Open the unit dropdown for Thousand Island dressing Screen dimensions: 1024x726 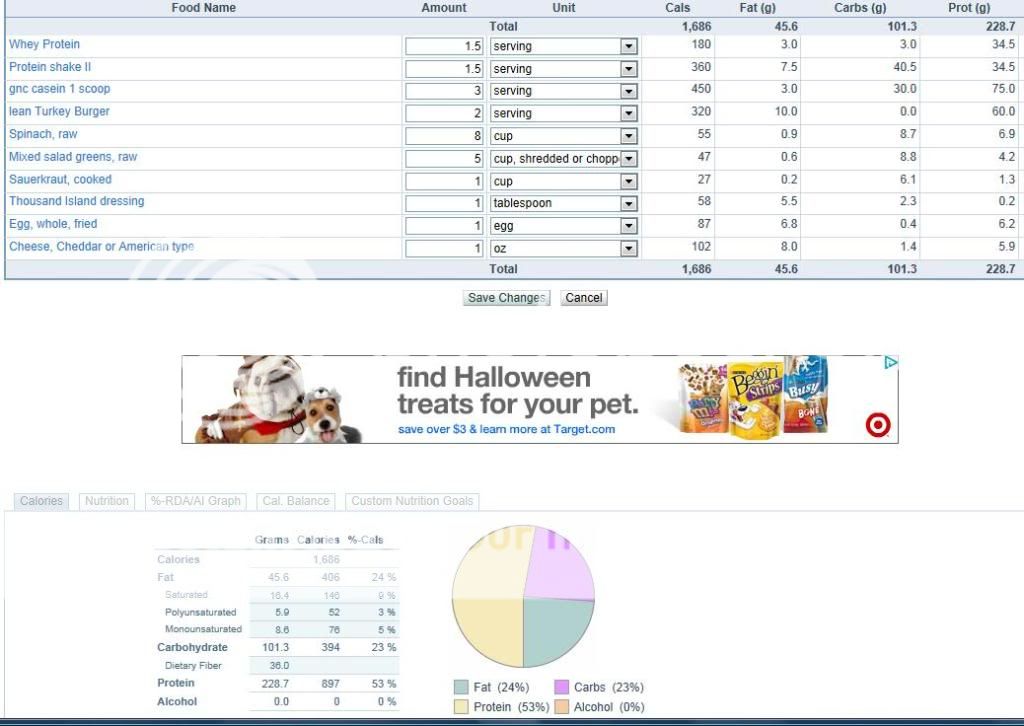pos(628,203)
